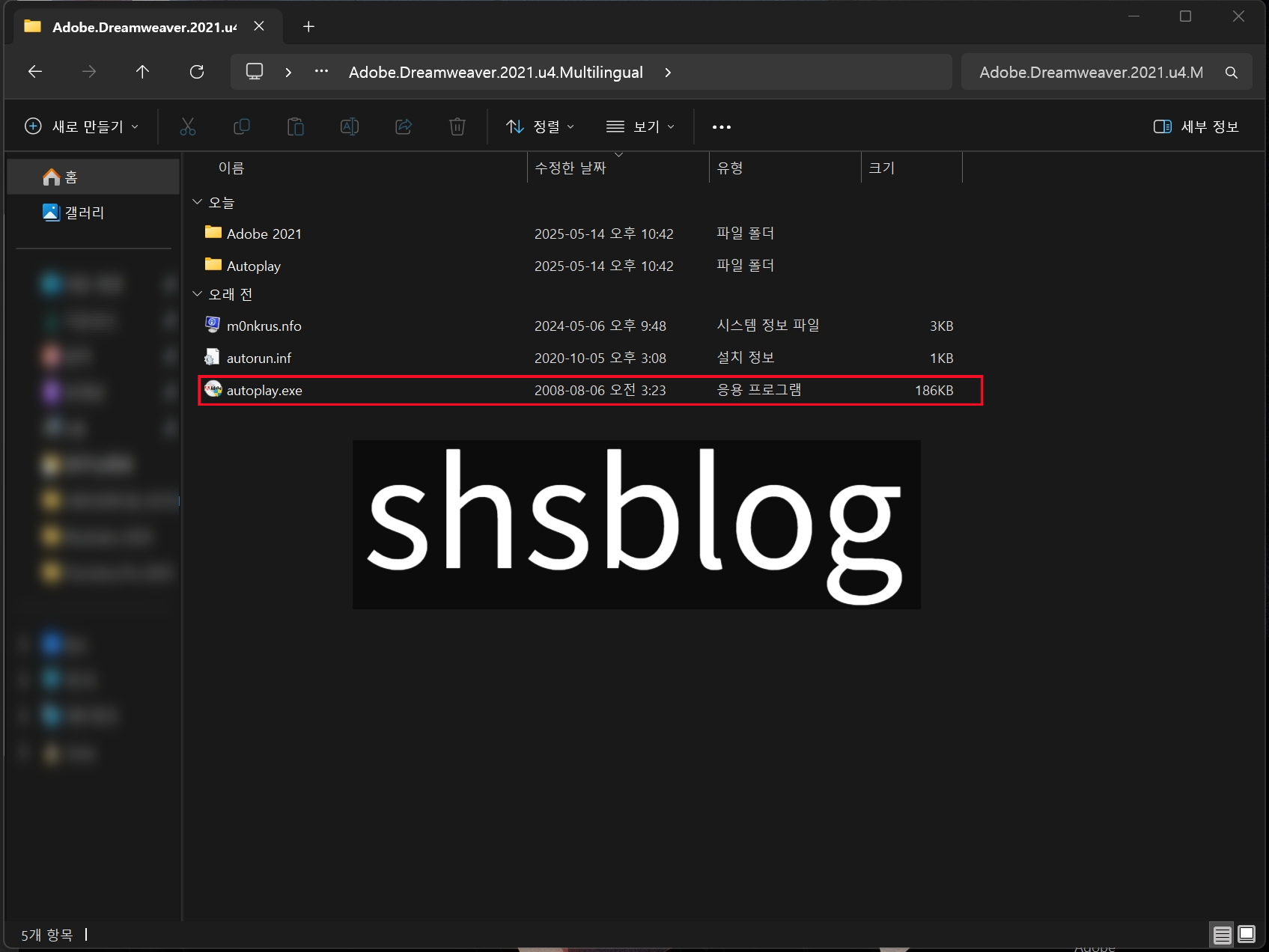Click the Copy icon in toolbar
The width and height of the screenshot is (1269, 952).
[242, 126]
